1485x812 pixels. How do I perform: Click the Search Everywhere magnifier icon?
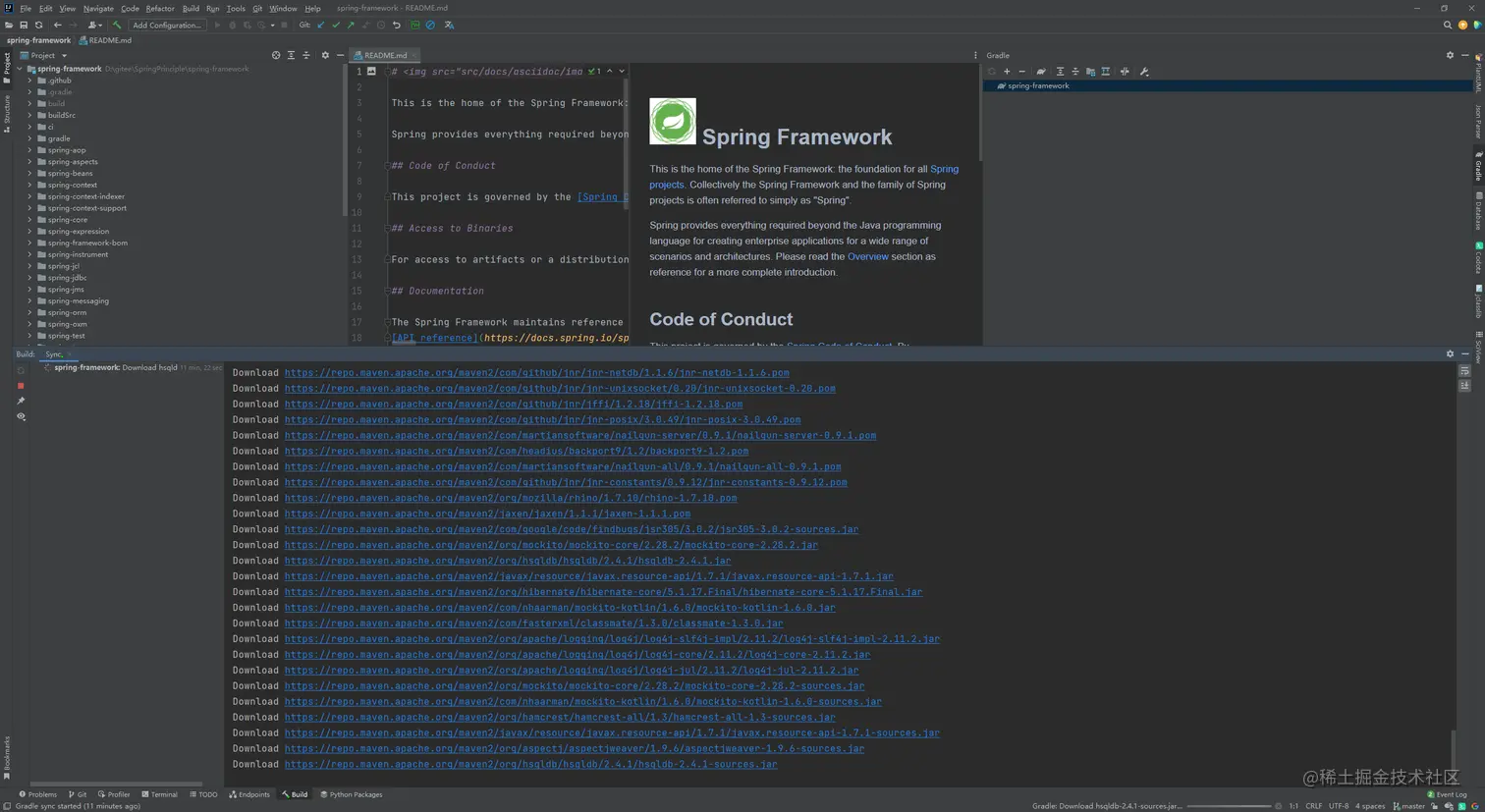[x=1448, y=26]
